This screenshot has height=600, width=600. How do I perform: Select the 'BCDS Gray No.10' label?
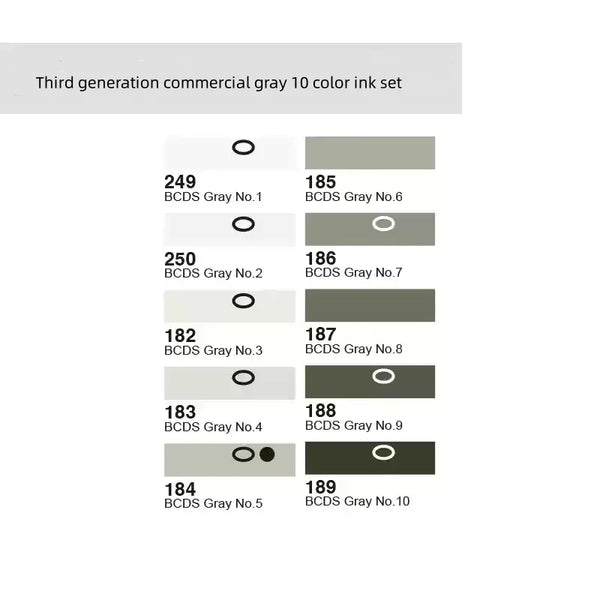(357, 501)
